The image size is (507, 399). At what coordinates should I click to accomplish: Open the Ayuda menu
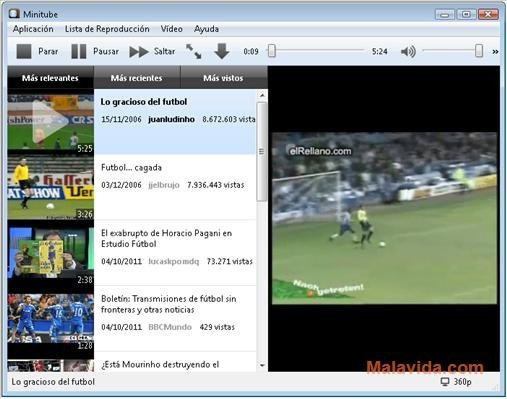[x=206, y=29]
